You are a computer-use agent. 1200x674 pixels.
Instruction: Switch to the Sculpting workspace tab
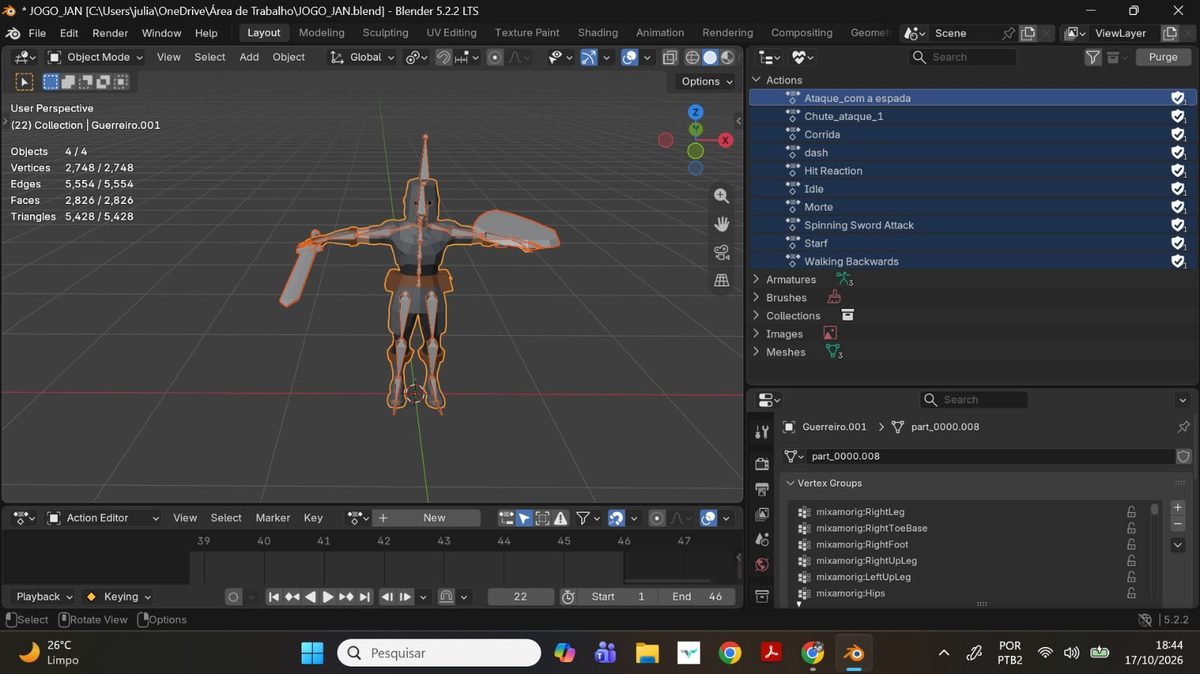[385, 33]
